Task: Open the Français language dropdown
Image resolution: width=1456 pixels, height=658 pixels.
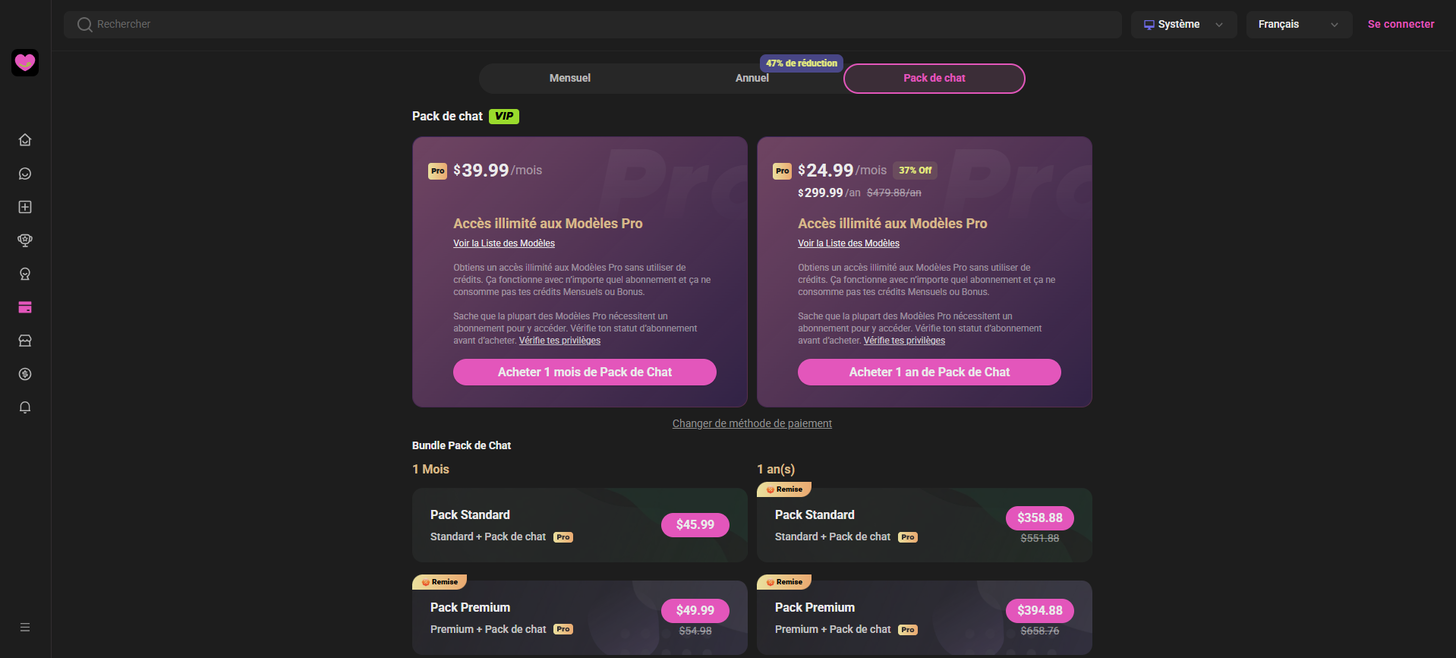Action: pos(1299,24)
